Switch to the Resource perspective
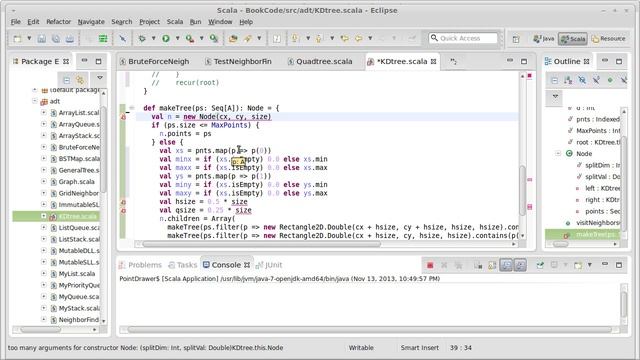The width and height of the screenshot is (640, 360). pyautogui.click(x=609, y=39)
